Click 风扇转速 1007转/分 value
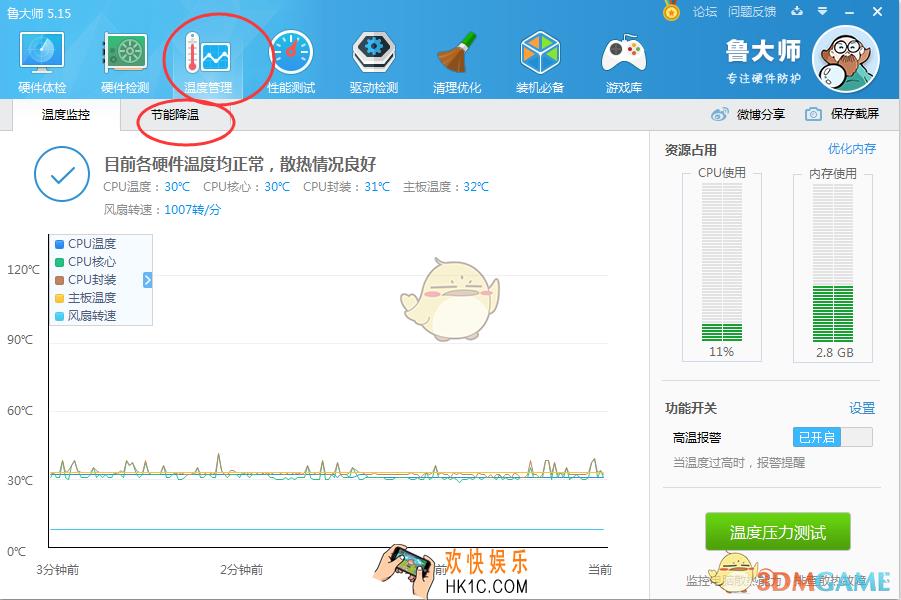This screenshot has width=901, height=600. (192, 210)
